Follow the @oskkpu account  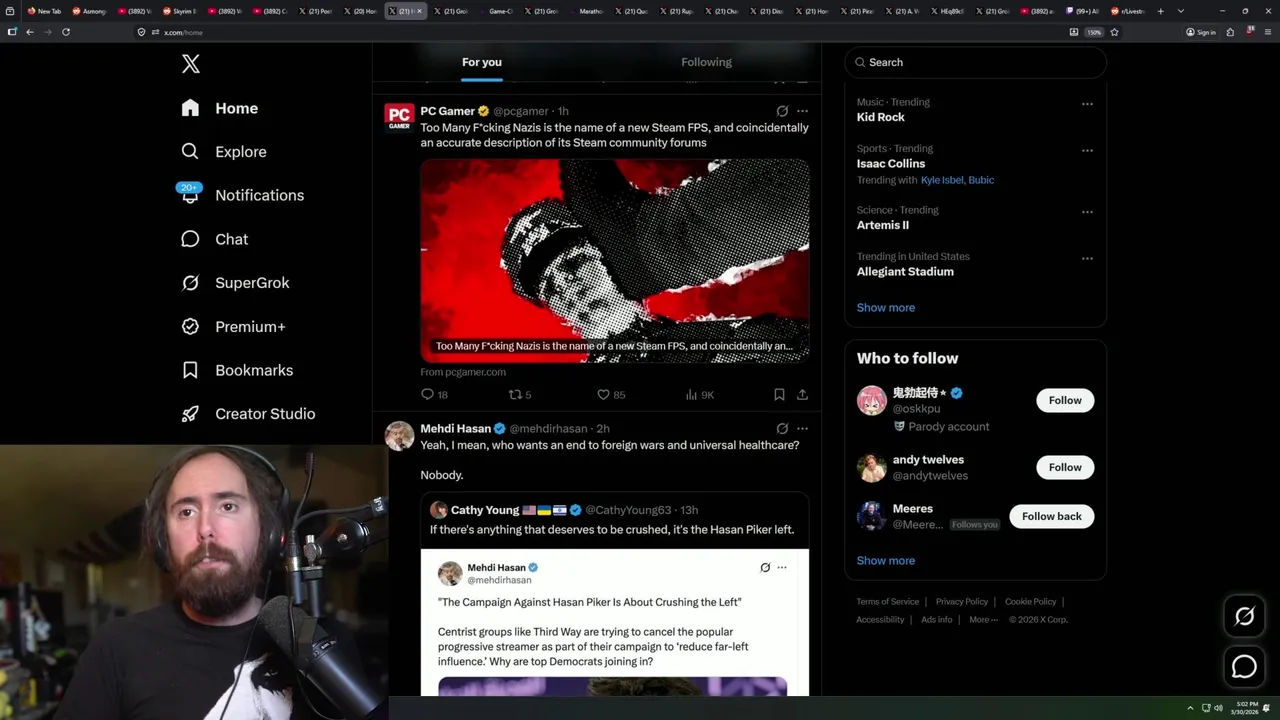[x=1065, y=400]
